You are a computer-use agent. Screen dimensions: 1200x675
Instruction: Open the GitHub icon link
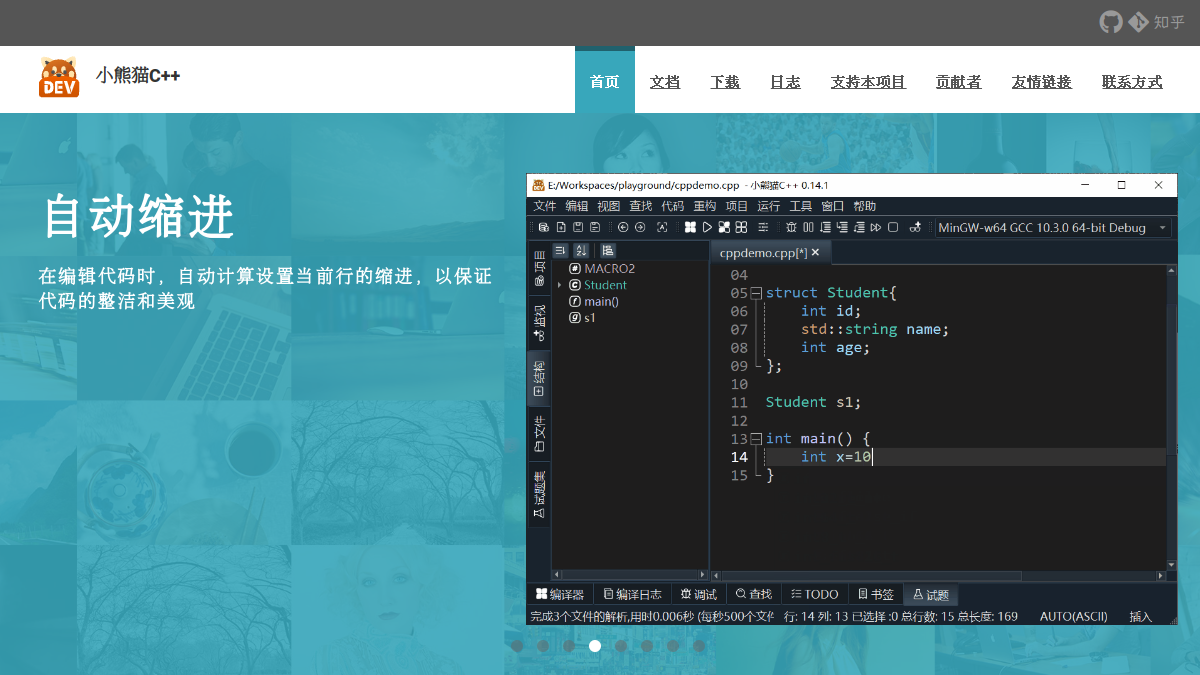1111,22
